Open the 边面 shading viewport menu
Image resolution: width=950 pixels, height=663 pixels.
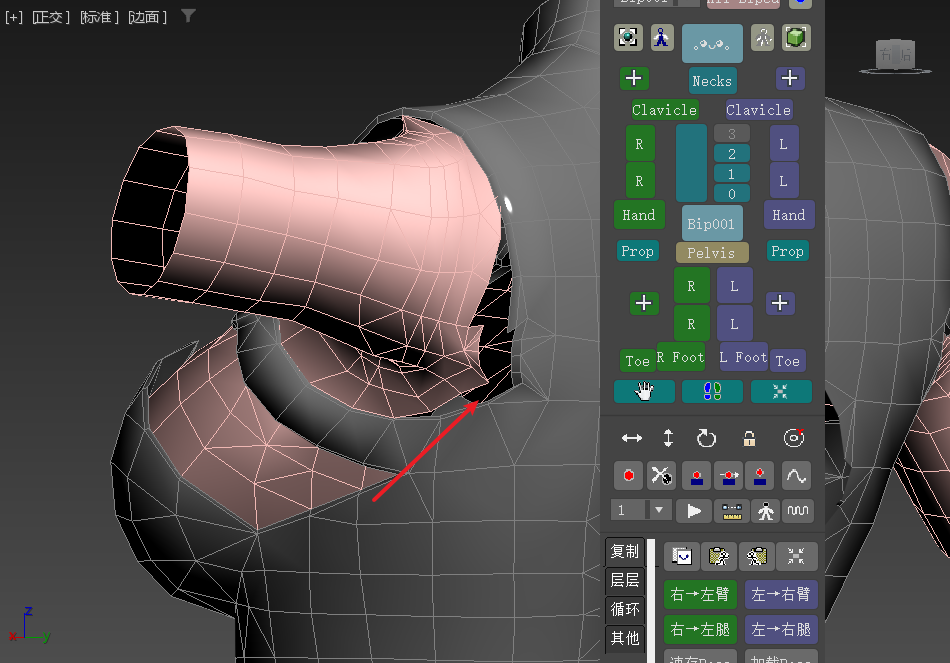pos(147,17)
